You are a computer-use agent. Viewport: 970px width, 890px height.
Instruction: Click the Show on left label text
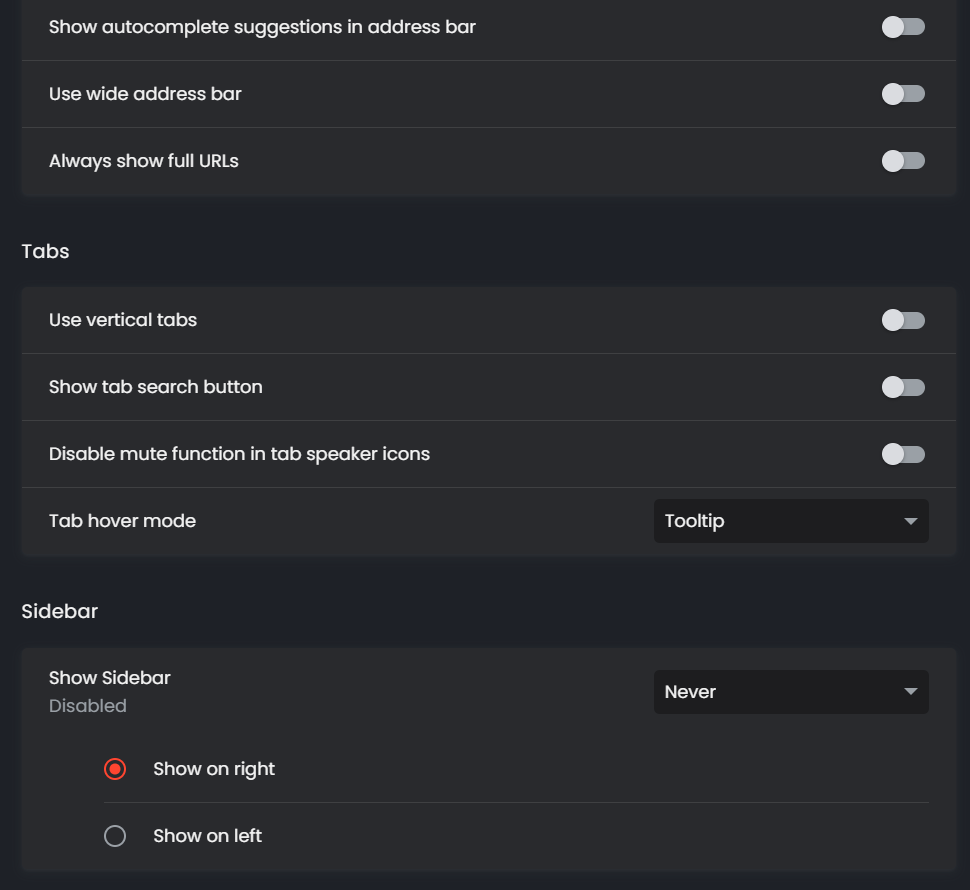[207, 836]
